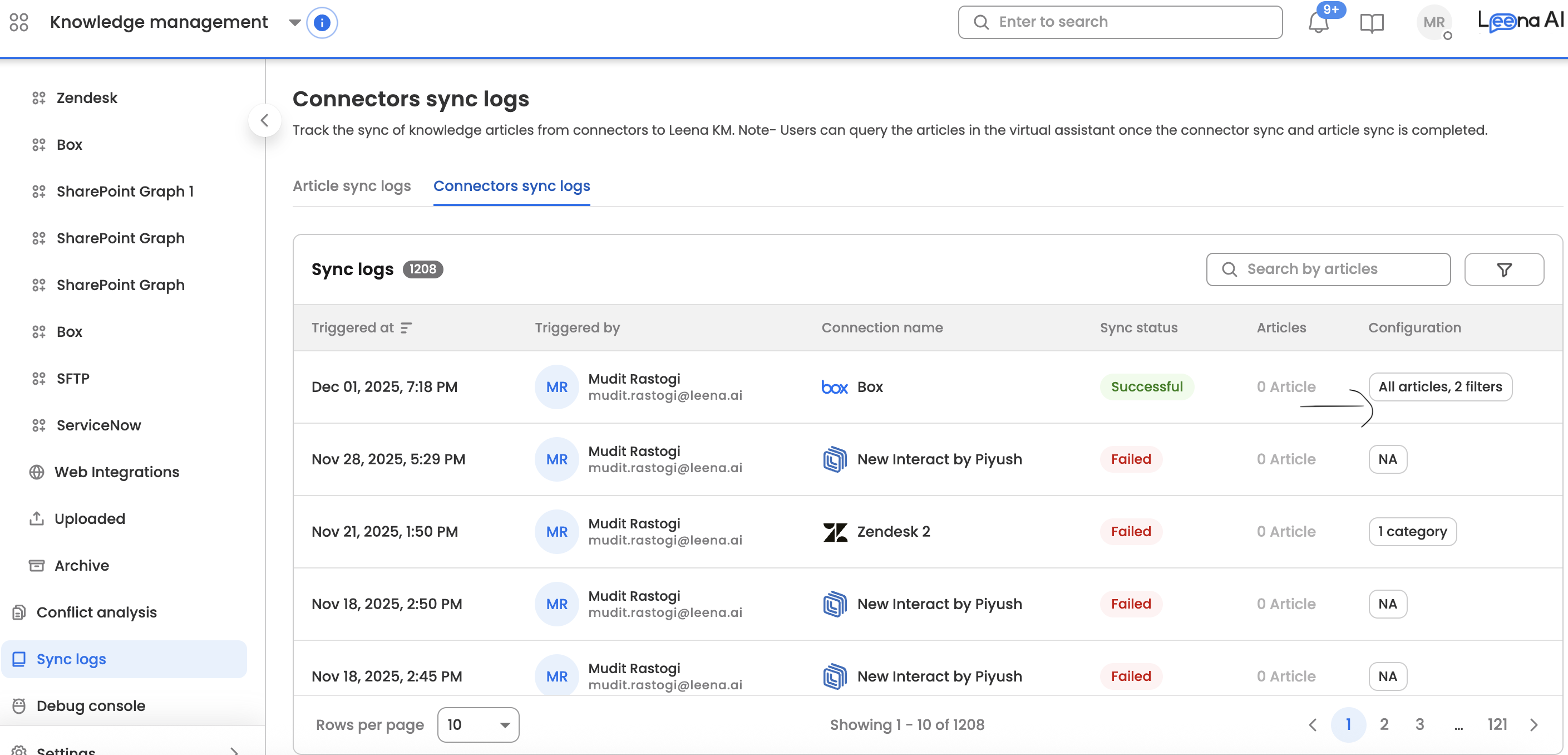Click All articles, 2 filters chip
Viewport: 1568px width, 755px height.
(x=1439, y=386)
